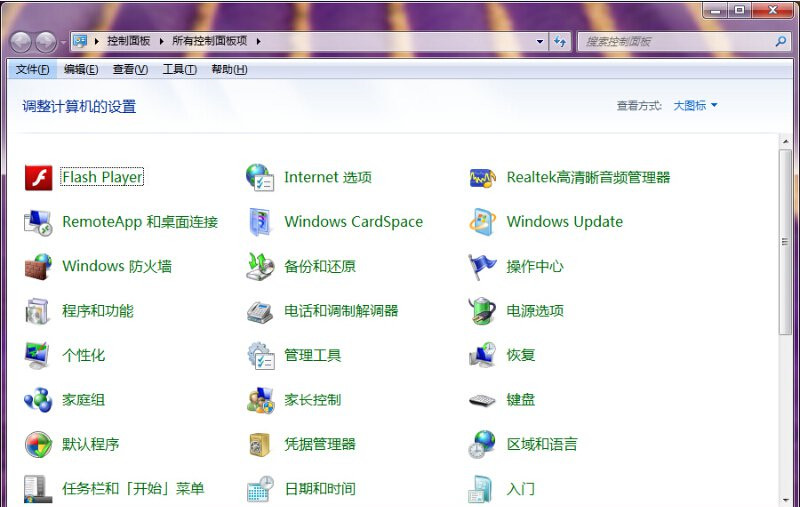Click the back navigation arrow button
800x507 pixels.
click(20, 41)
